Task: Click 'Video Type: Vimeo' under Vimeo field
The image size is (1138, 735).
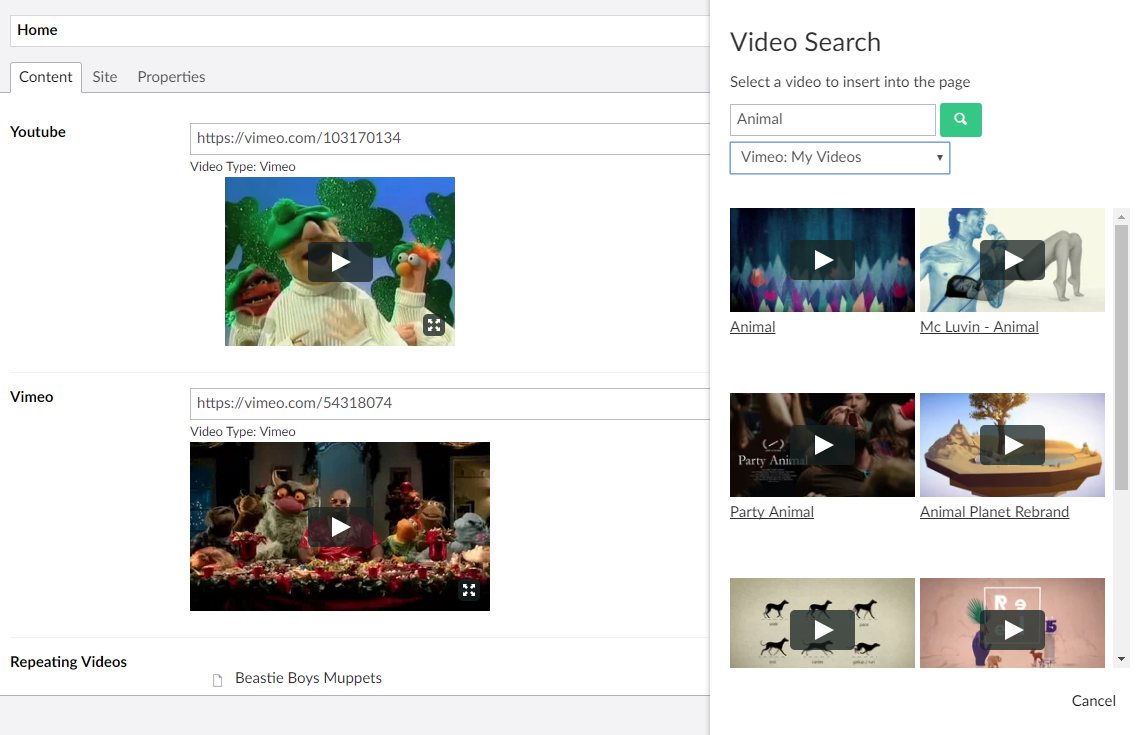Action: click(x=242, y=431)
